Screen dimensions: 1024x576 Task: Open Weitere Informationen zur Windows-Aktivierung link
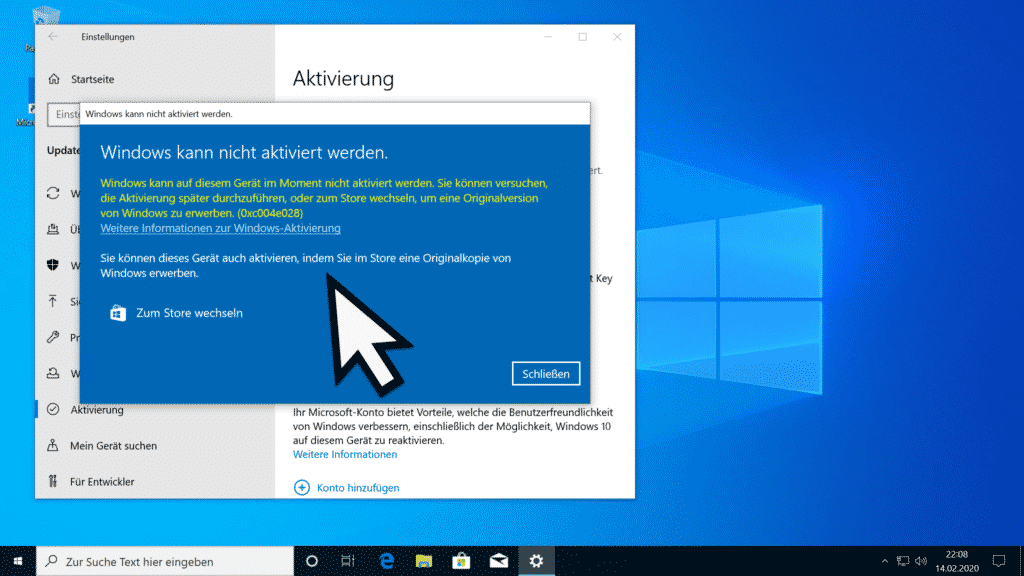coord(220,228)
